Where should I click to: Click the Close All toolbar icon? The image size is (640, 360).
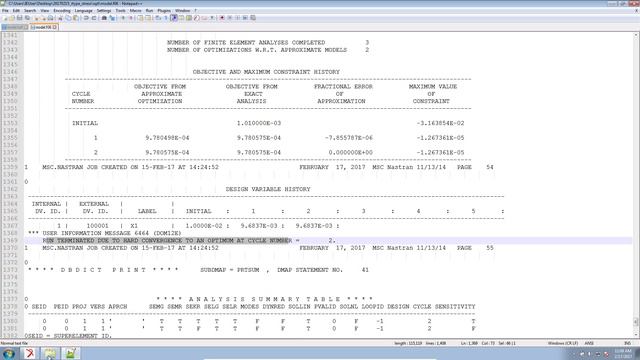tap(44, 18)
